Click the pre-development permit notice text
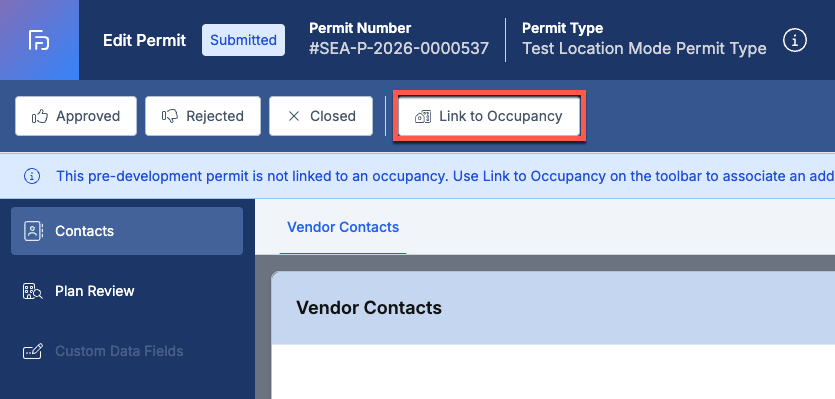This screenshot has height=399, width=835. [x=445, y=176]
